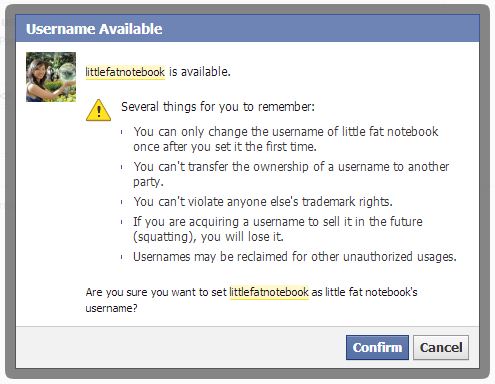This screenshot has width=495, height=384.
Task: Click the profile picture thumbnail
Action: 51,77
